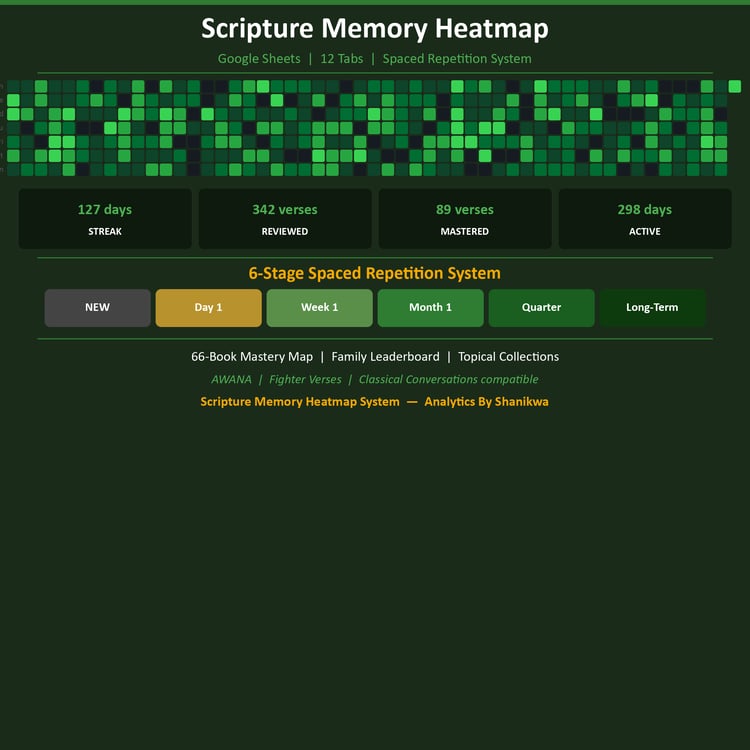Open the Long-Term stage button

(x=652, y=308)
